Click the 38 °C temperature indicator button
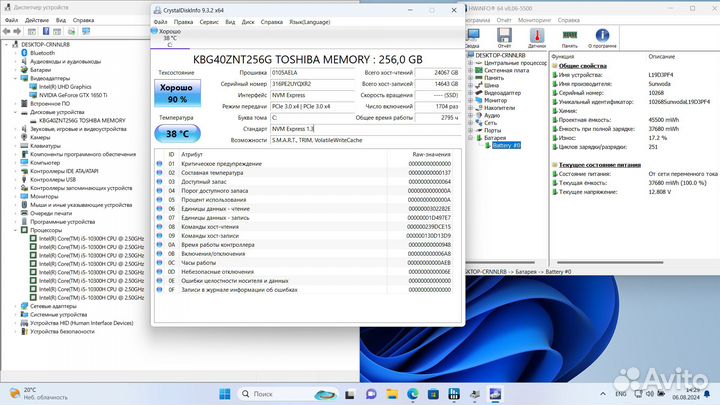The width and height of the screenshot is (720, 405). (177, 134)
